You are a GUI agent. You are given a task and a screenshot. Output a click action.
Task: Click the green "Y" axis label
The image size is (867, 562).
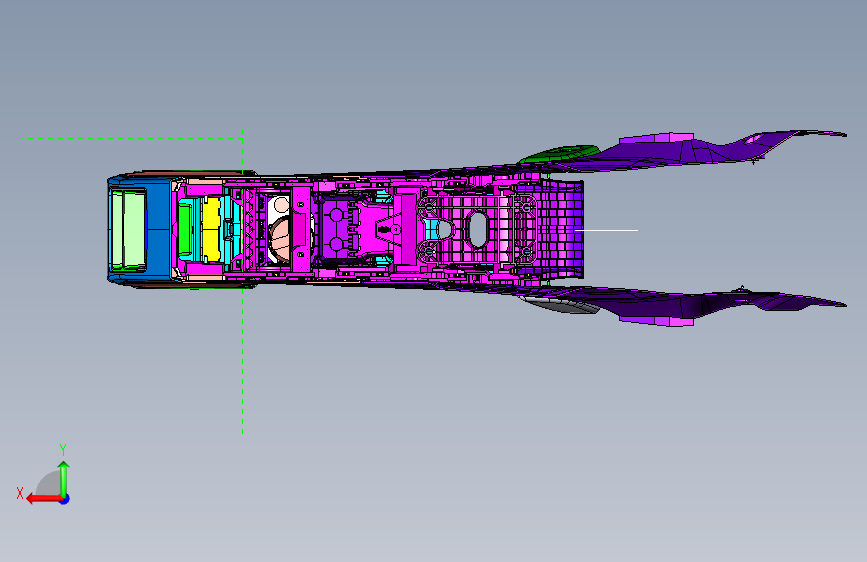[63, 450]
